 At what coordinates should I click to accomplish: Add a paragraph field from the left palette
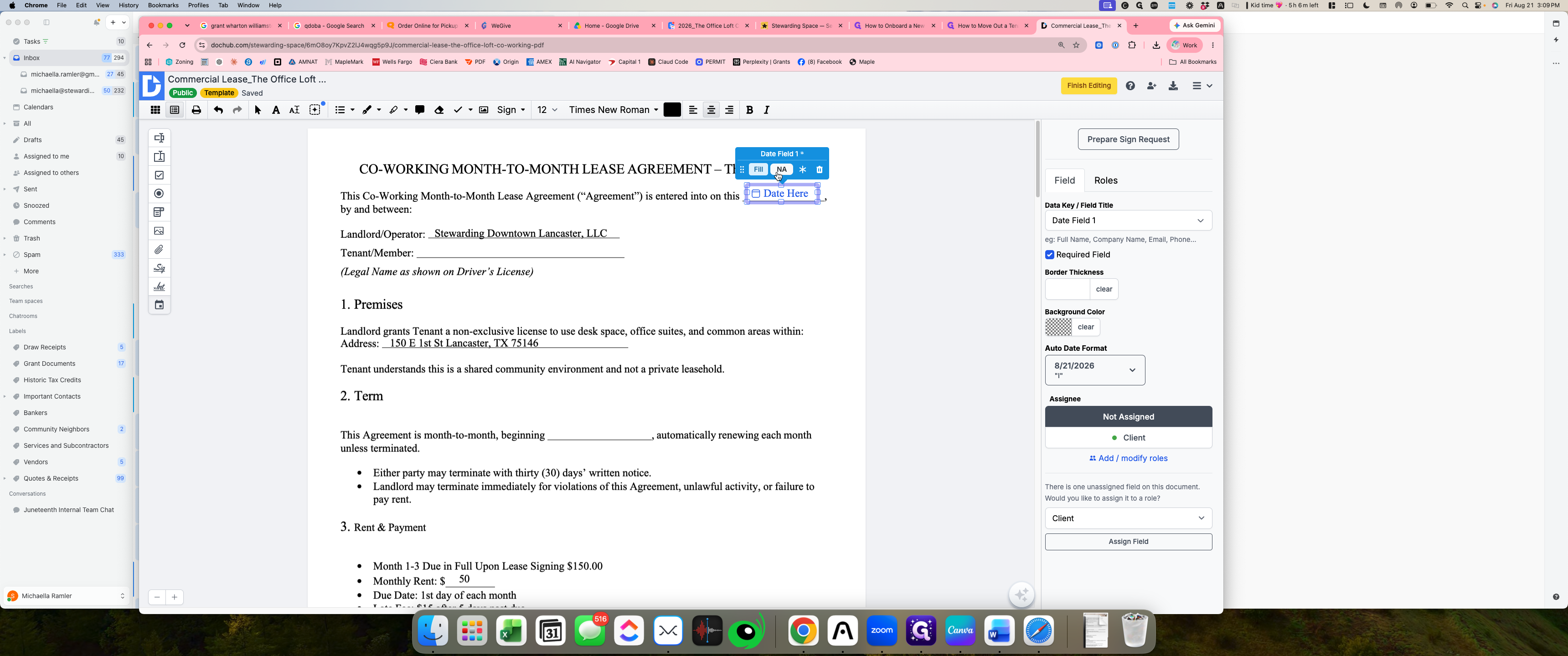point(159,156)
